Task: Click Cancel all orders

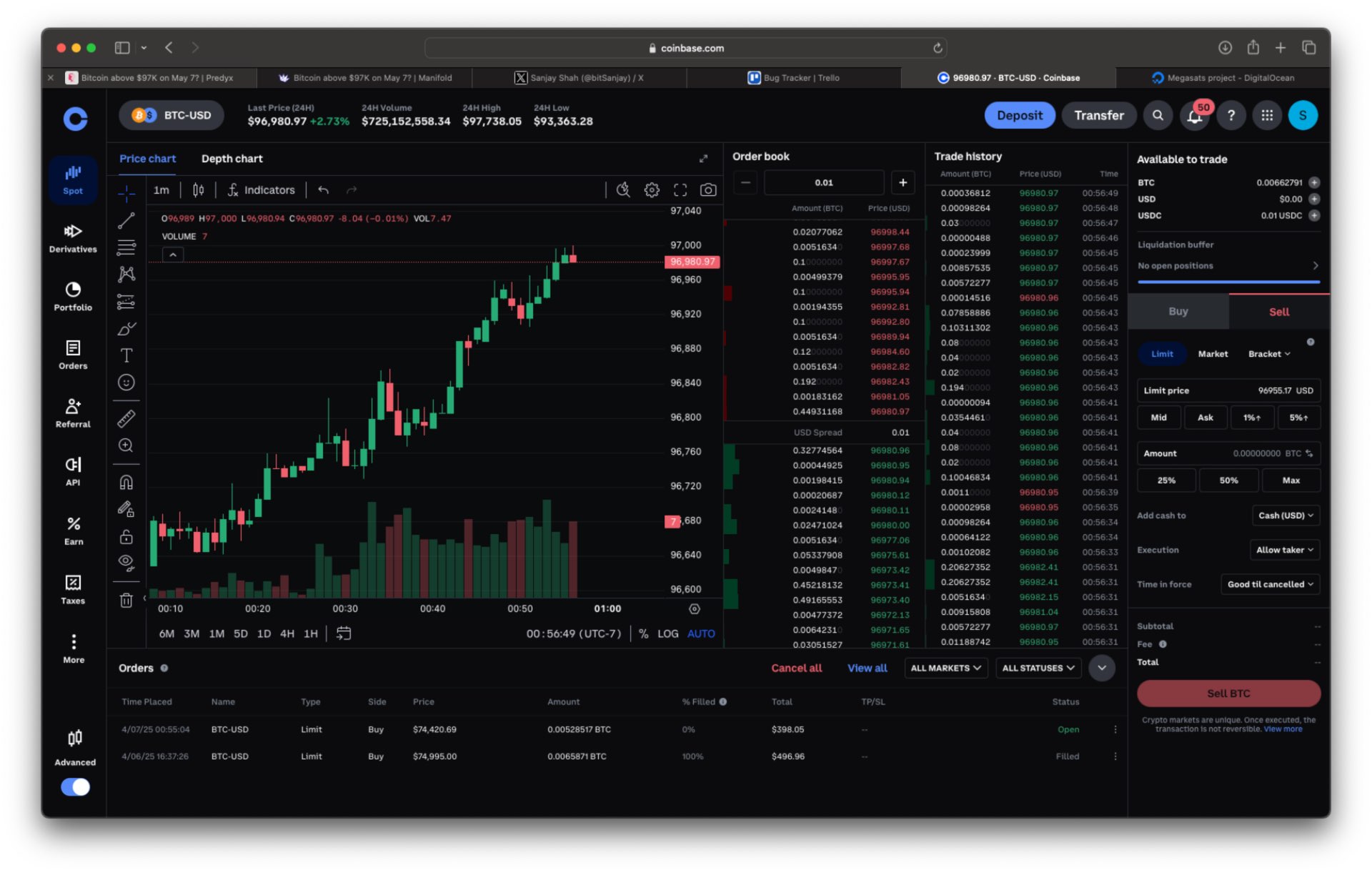Action: click(x=796, y=668)
